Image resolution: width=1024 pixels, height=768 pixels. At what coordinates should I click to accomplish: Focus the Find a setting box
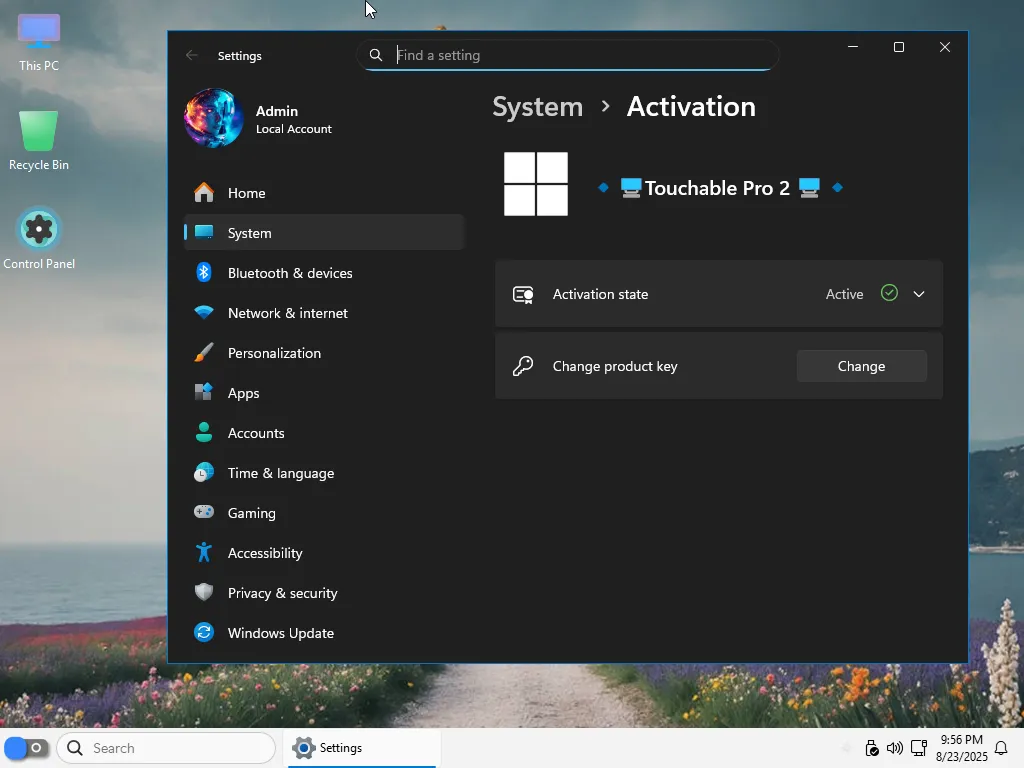(x=568, y=55)
